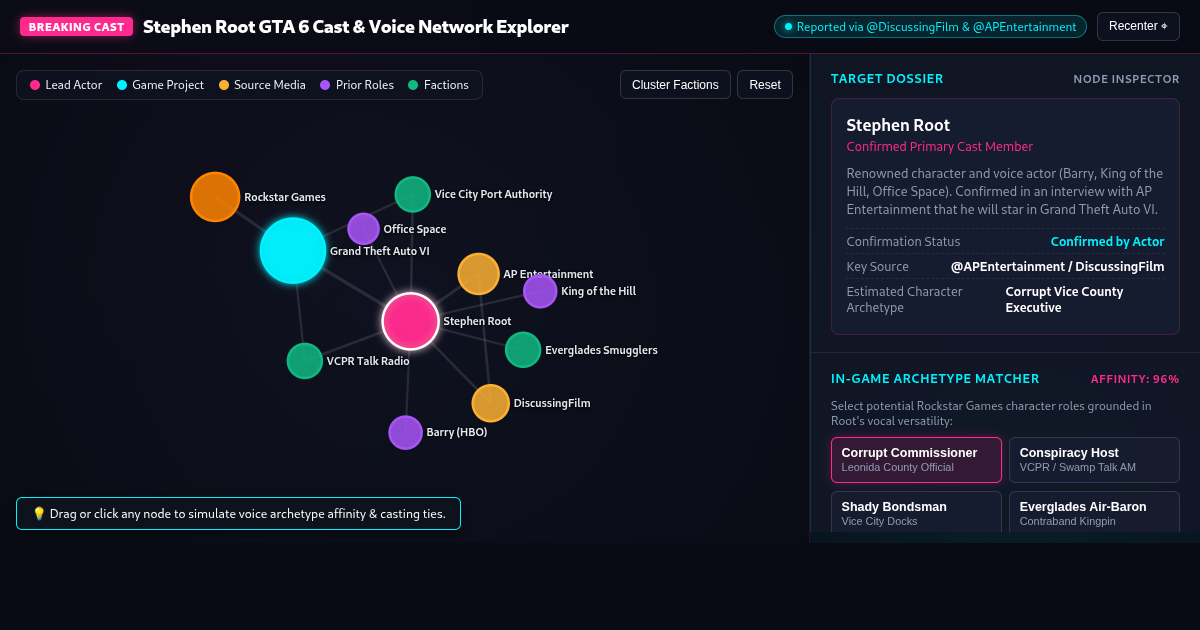Click the Key Source label
Screen dimensions: 1200x630
(877, 267)
